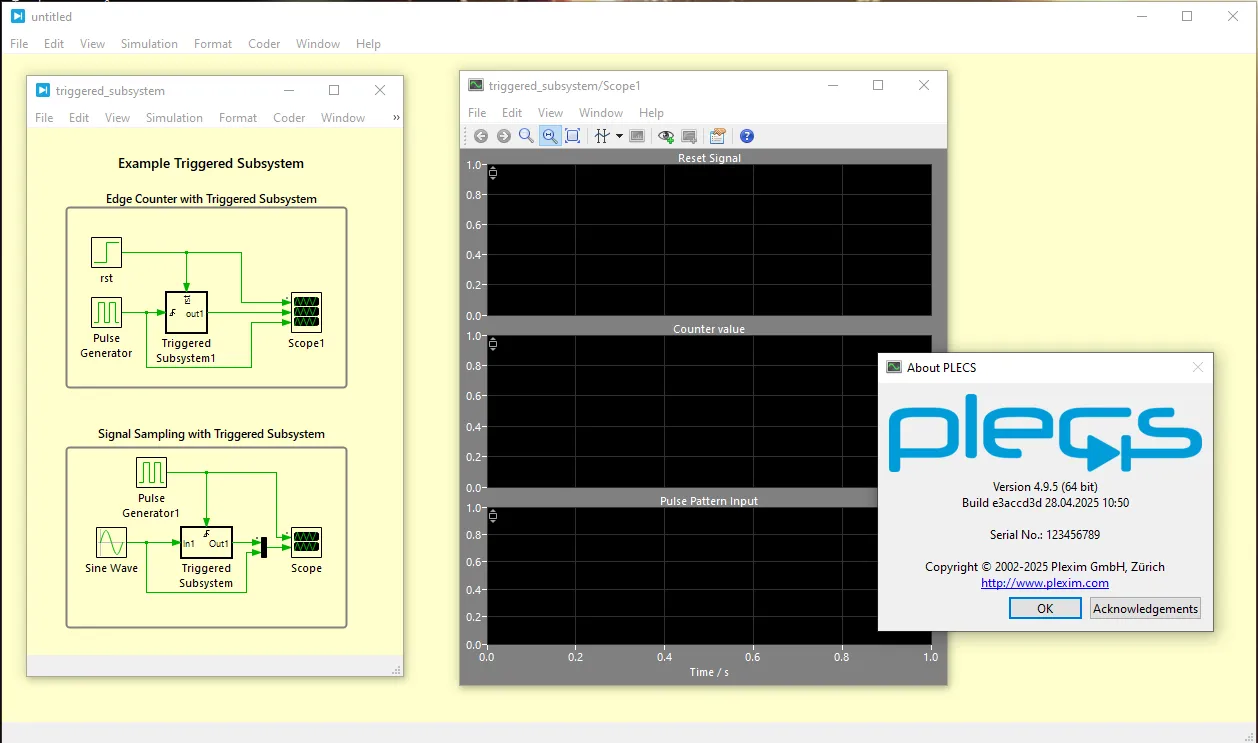
Task: Click the 'Reset Signal' plot title
Action: [709, 158]
